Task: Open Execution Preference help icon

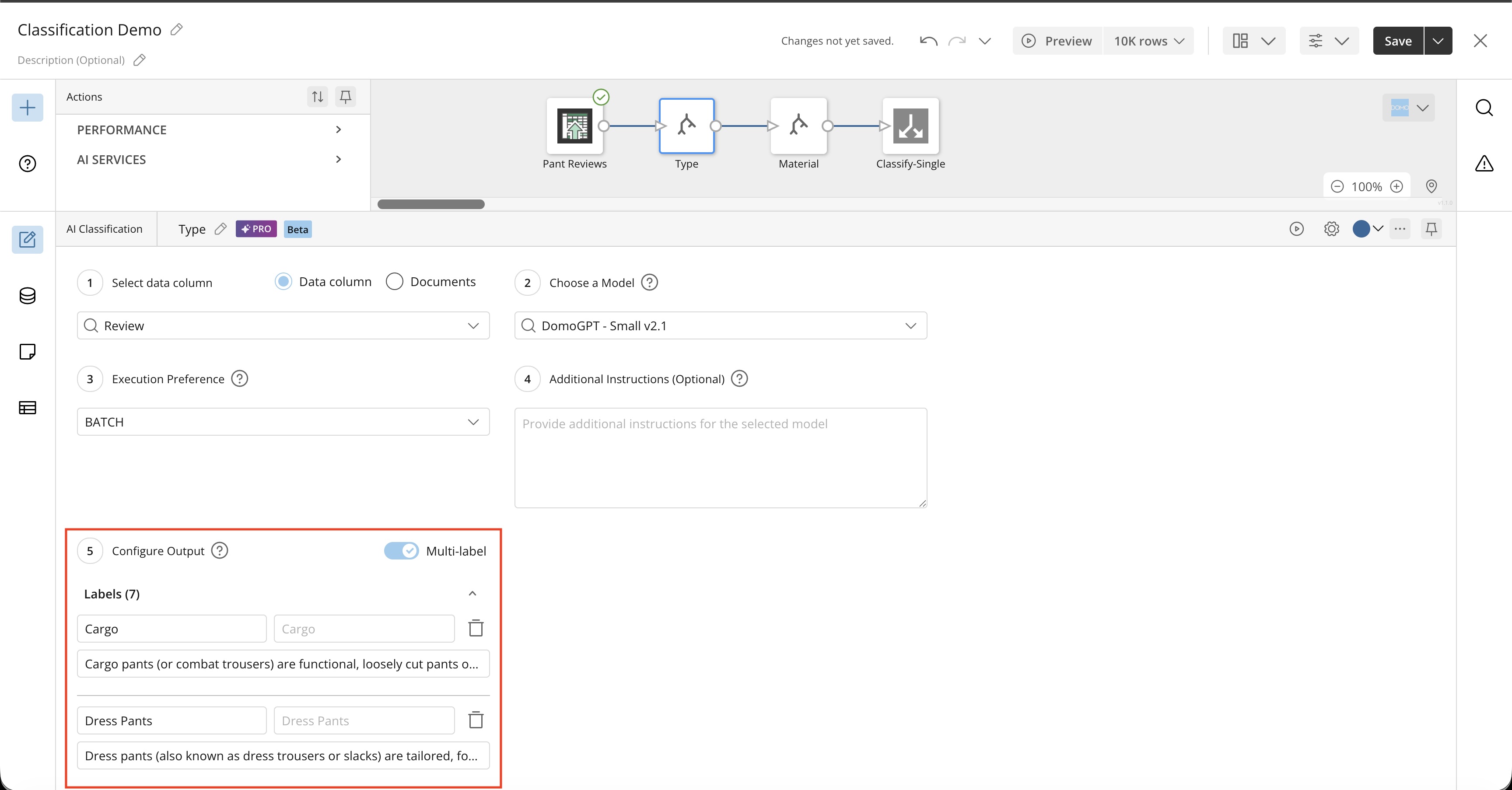Action: tap(239, 378)
